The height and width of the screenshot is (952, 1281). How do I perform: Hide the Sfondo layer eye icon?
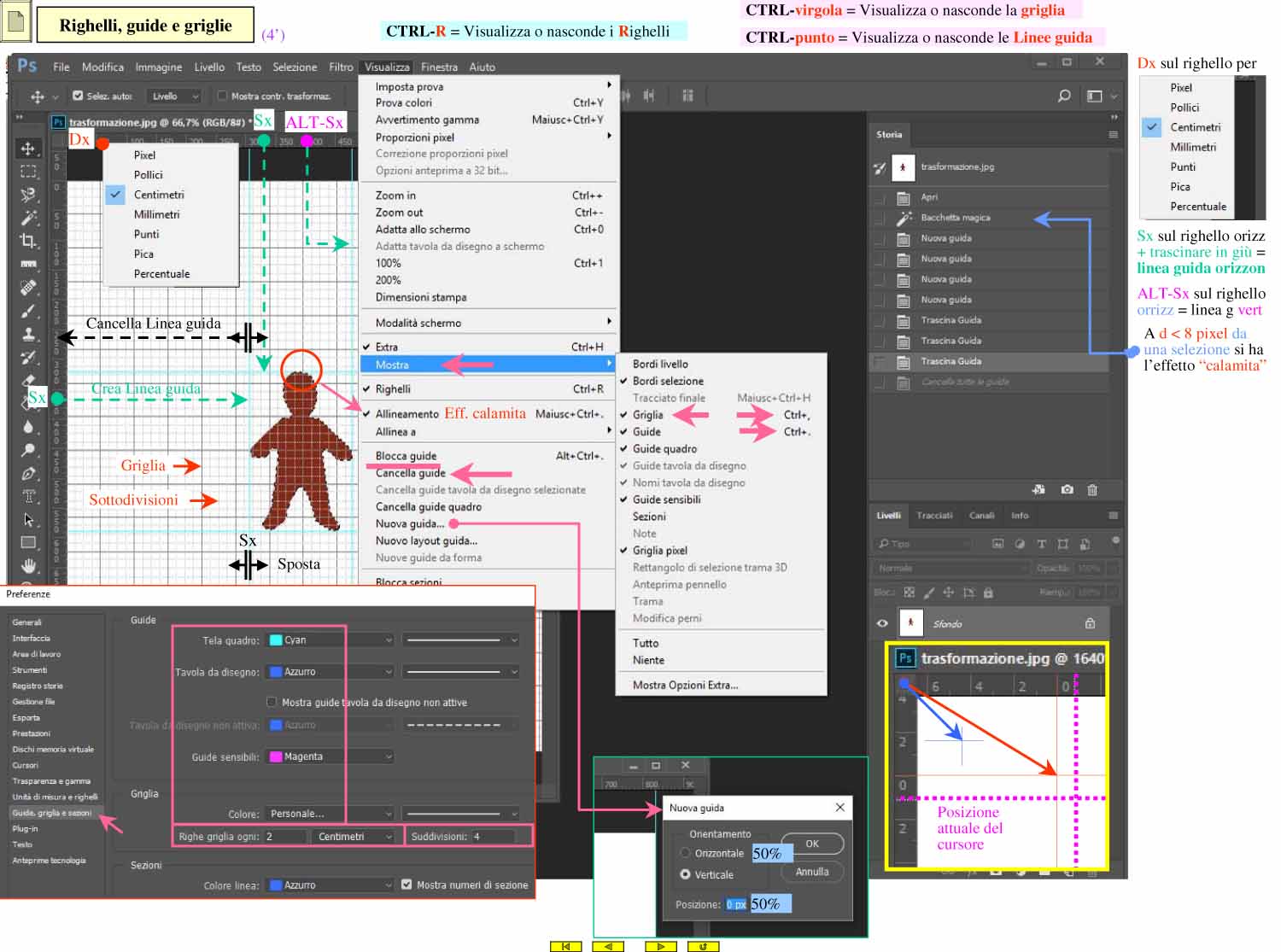tap(882, 623)
